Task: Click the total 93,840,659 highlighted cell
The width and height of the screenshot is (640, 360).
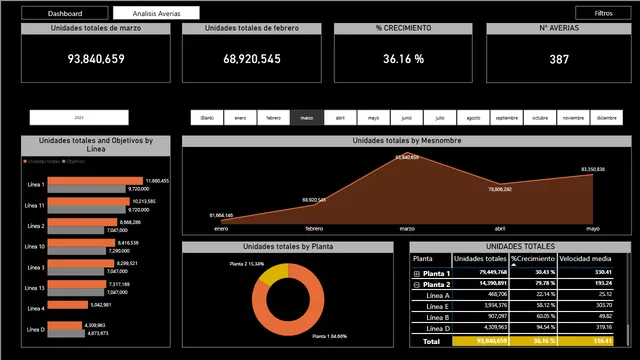Action: (480, 341)
